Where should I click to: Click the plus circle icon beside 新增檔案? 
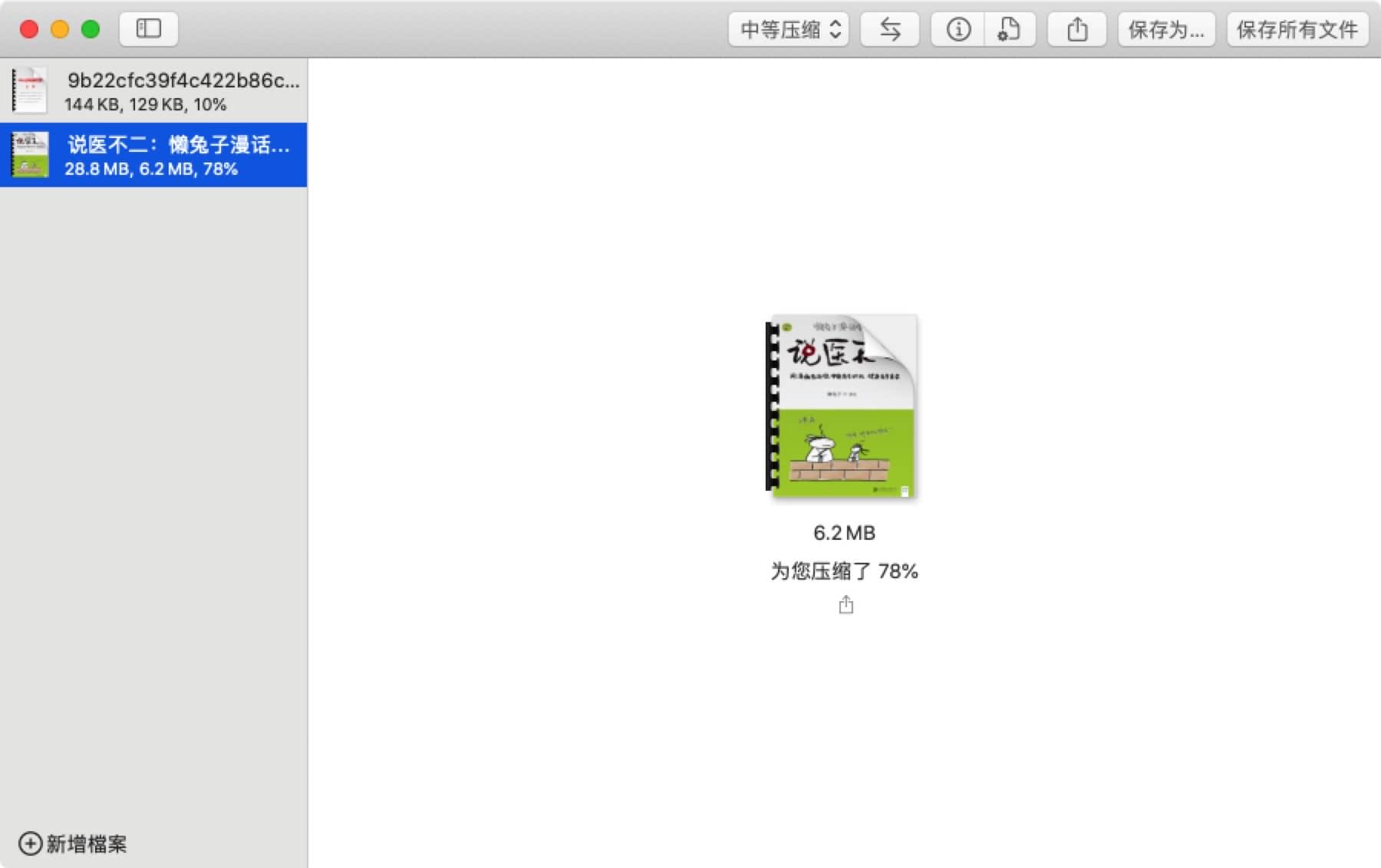[30, 843]
